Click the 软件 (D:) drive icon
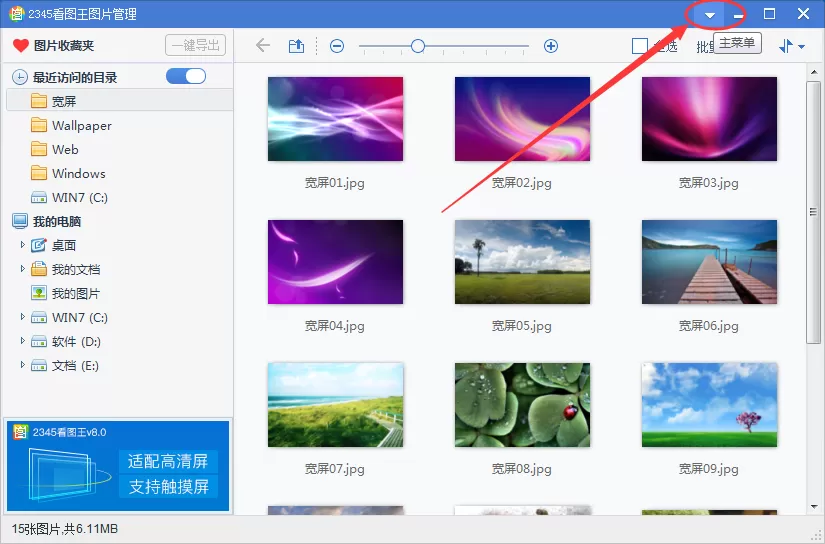 (38, 342)
